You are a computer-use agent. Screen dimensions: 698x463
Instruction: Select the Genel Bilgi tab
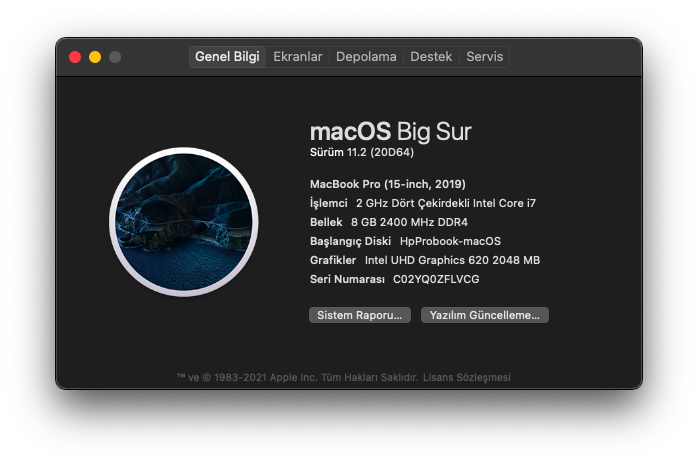click(x=227, y=57)
